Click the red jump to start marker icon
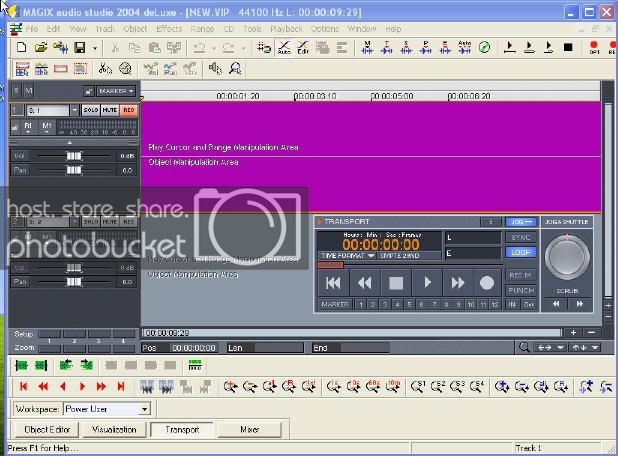The image size is (618, 456). [23, 387]
